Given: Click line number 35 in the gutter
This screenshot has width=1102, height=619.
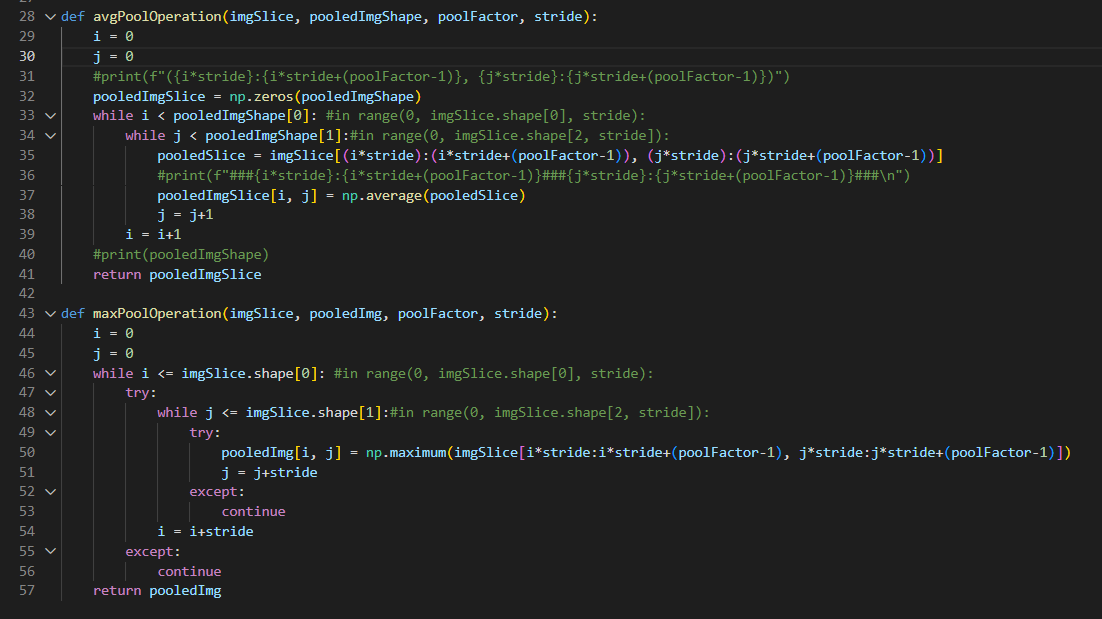Looking at the screenshot, I should [27, 155].
